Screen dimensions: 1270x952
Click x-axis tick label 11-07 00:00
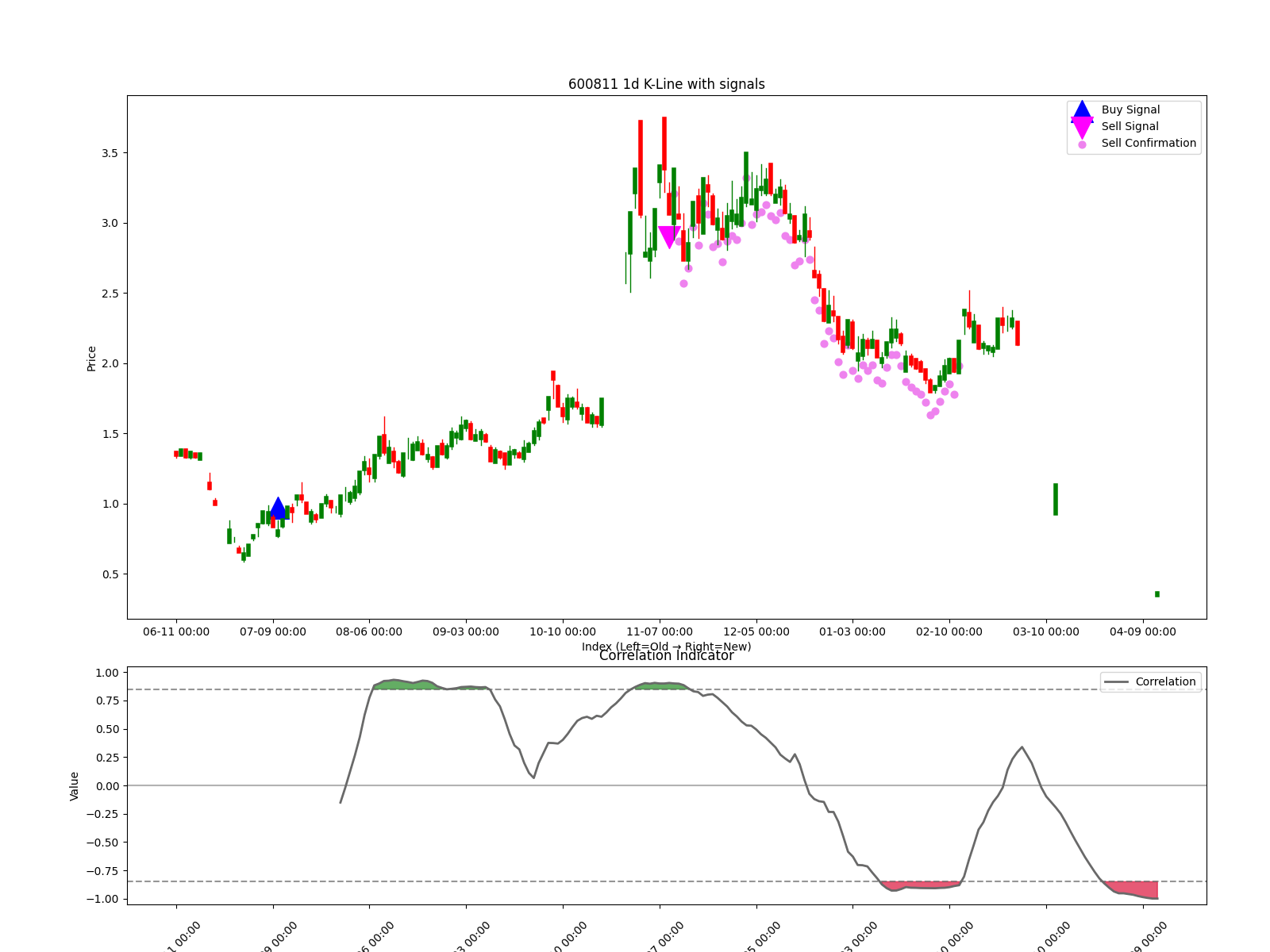(660, 631)
